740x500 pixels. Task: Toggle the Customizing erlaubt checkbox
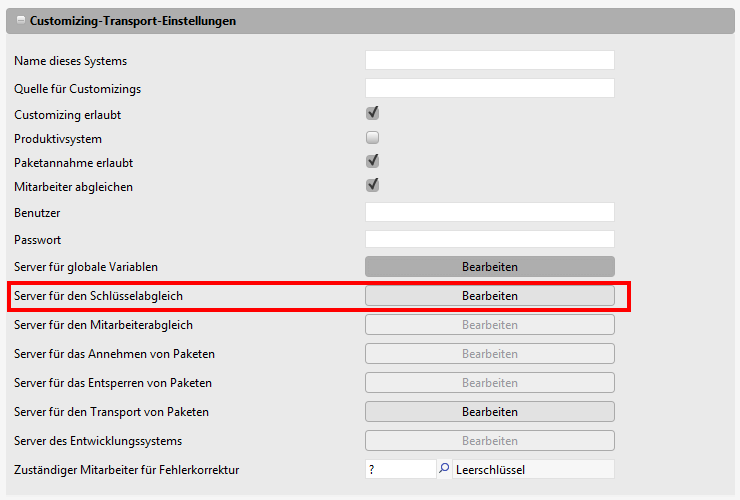coord(372,114)
